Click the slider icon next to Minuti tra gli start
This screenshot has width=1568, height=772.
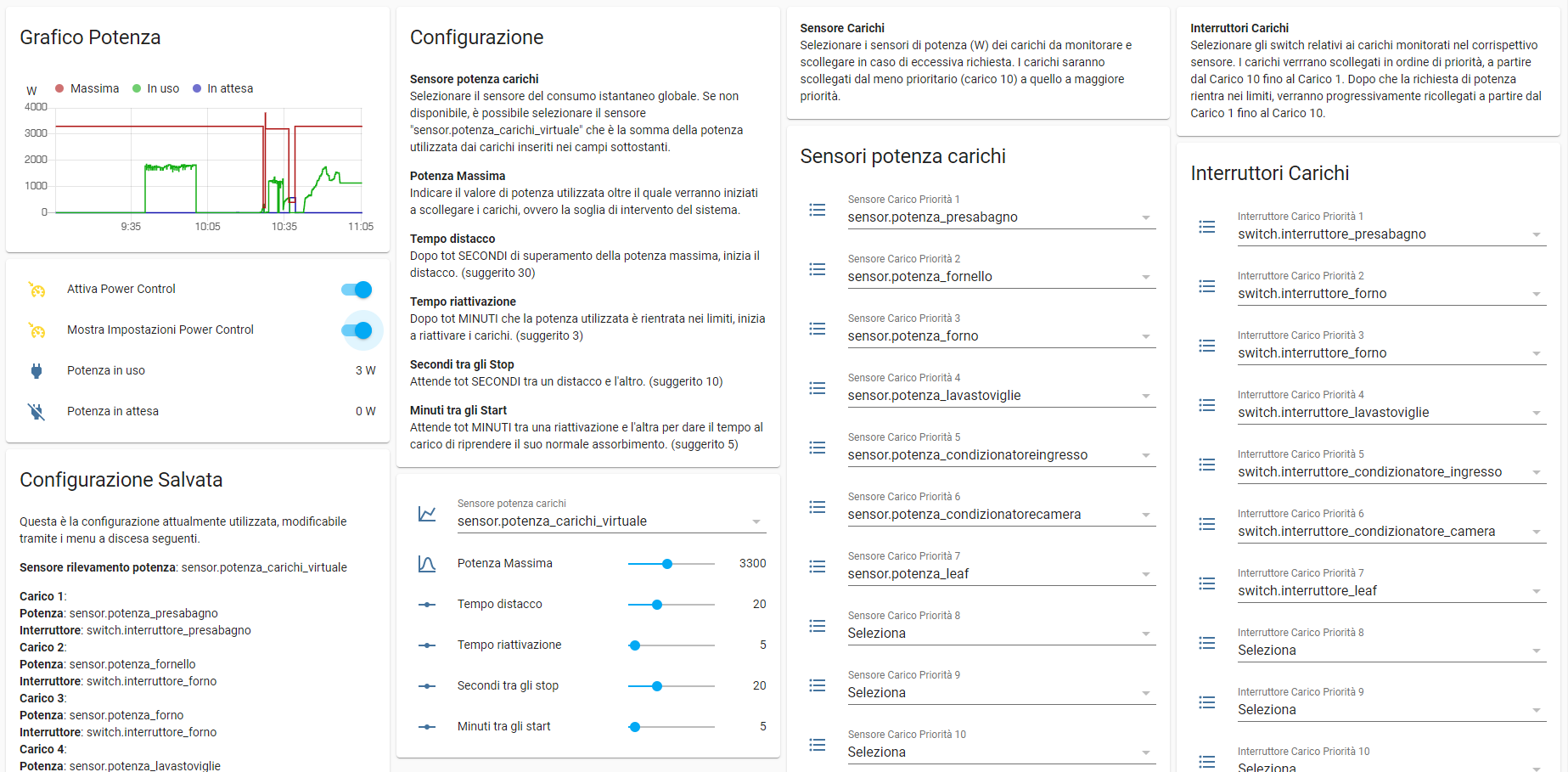point(426,726)
